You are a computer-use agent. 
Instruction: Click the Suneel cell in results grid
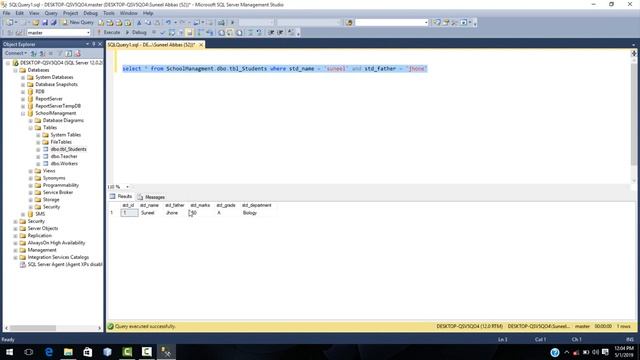tap(148, 213)
